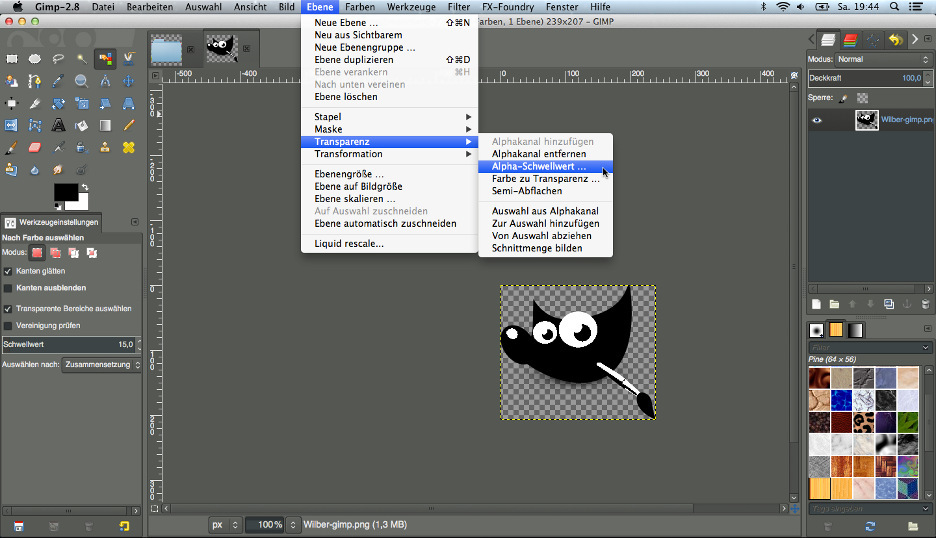Expand the Transformation submenu
The height and width of the screenshot is (538, 936).
[x=389, y=154]
